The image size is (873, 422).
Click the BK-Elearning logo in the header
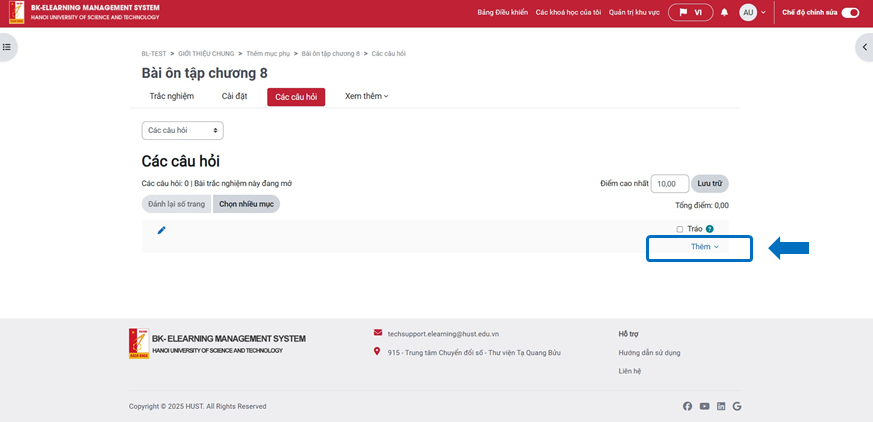[17, 12]
